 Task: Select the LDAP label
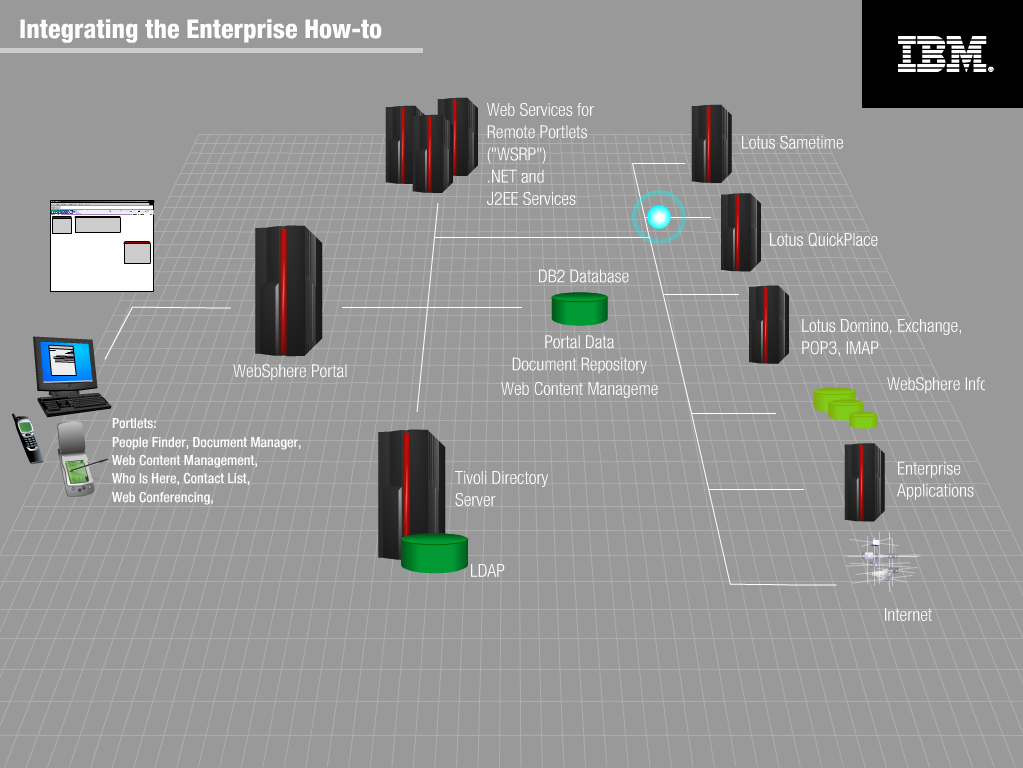[487, 571]
